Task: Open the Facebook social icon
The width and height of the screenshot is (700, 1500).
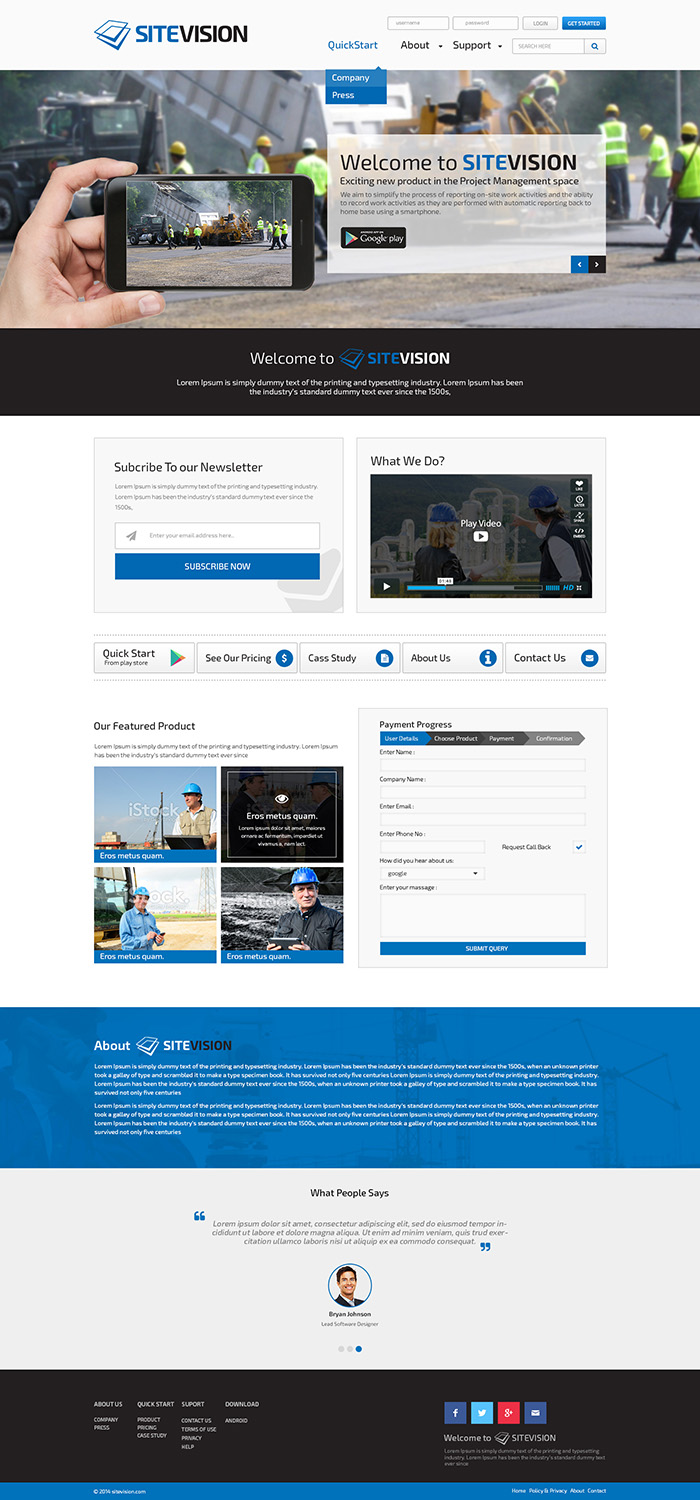Action: pyautogui.click(x=455, y=1412)
